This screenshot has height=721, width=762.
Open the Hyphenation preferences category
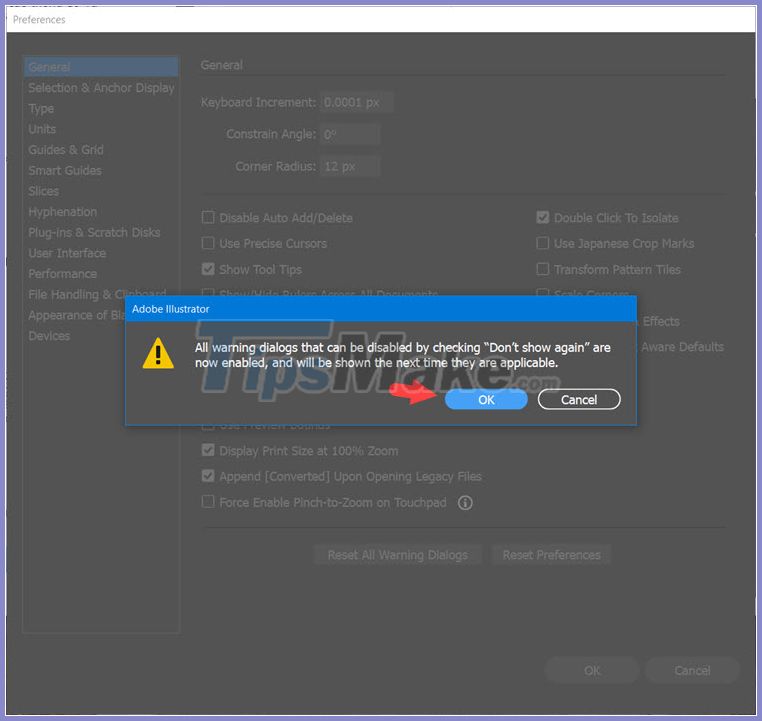pos(63,212)
